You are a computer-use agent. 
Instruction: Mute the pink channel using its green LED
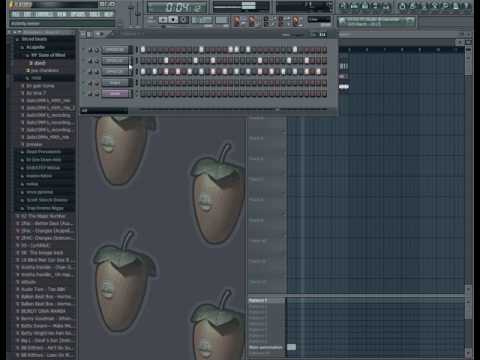pos(84,94)
